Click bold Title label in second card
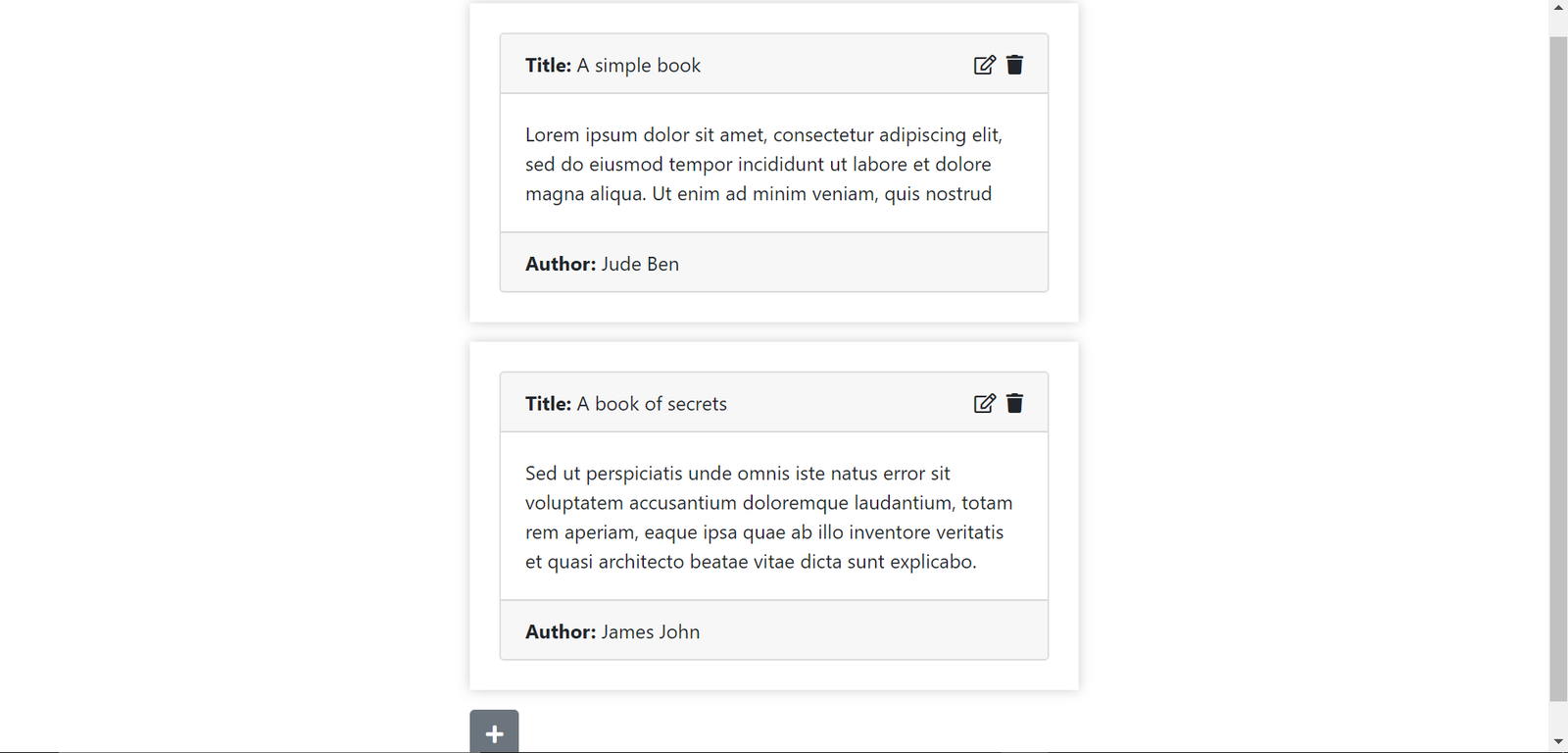 [x=548, y=404]
